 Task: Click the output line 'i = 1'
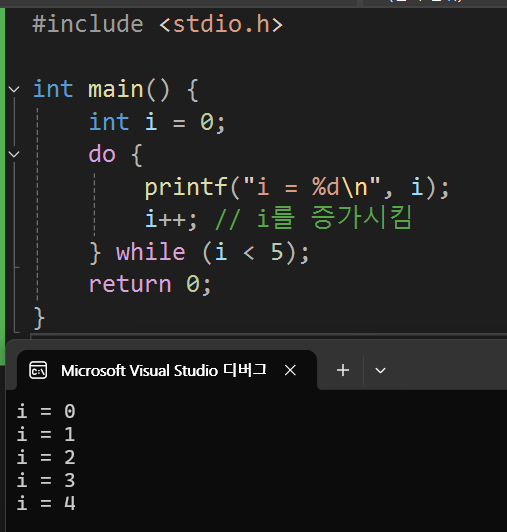pyautogui.click(x=46, y=434)
